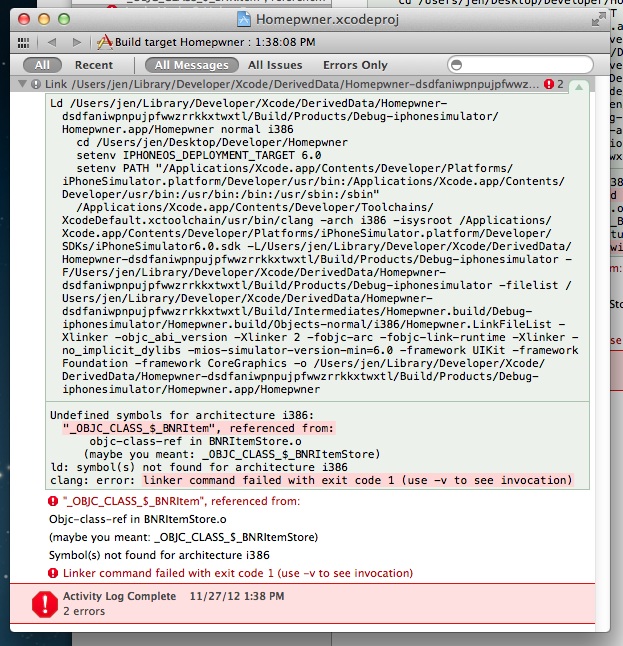Click the log search field
The image size is (623, 646).
pyautogui.click(x=520, y=65)
